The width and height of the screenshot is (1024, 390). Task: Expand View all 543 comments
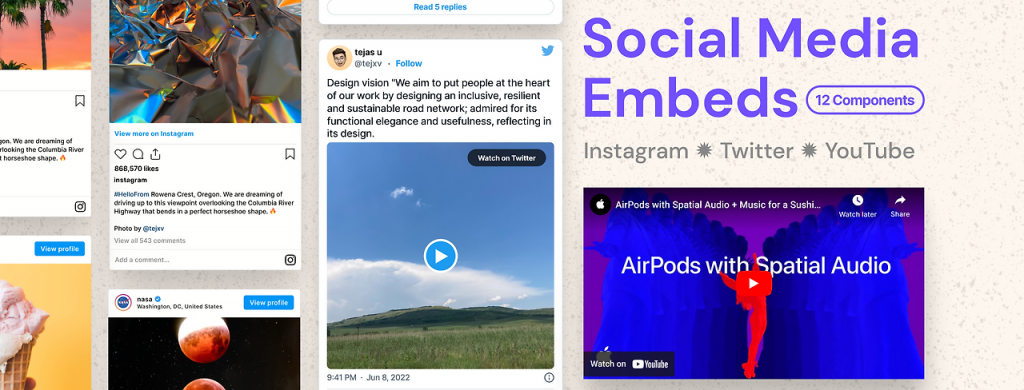tap(150, 240)
